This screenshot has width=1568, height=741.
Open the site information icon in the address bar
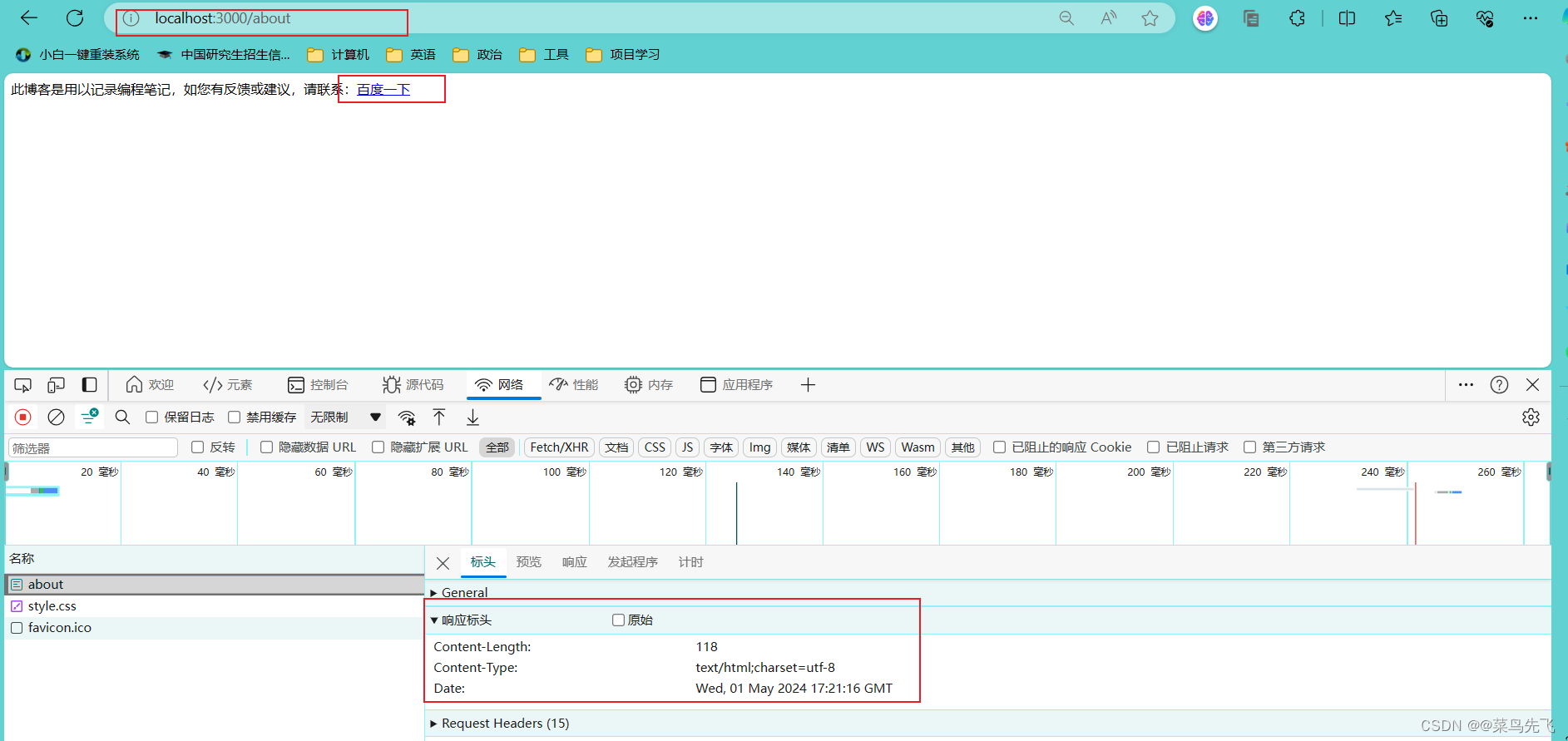[x=131, y=18]
